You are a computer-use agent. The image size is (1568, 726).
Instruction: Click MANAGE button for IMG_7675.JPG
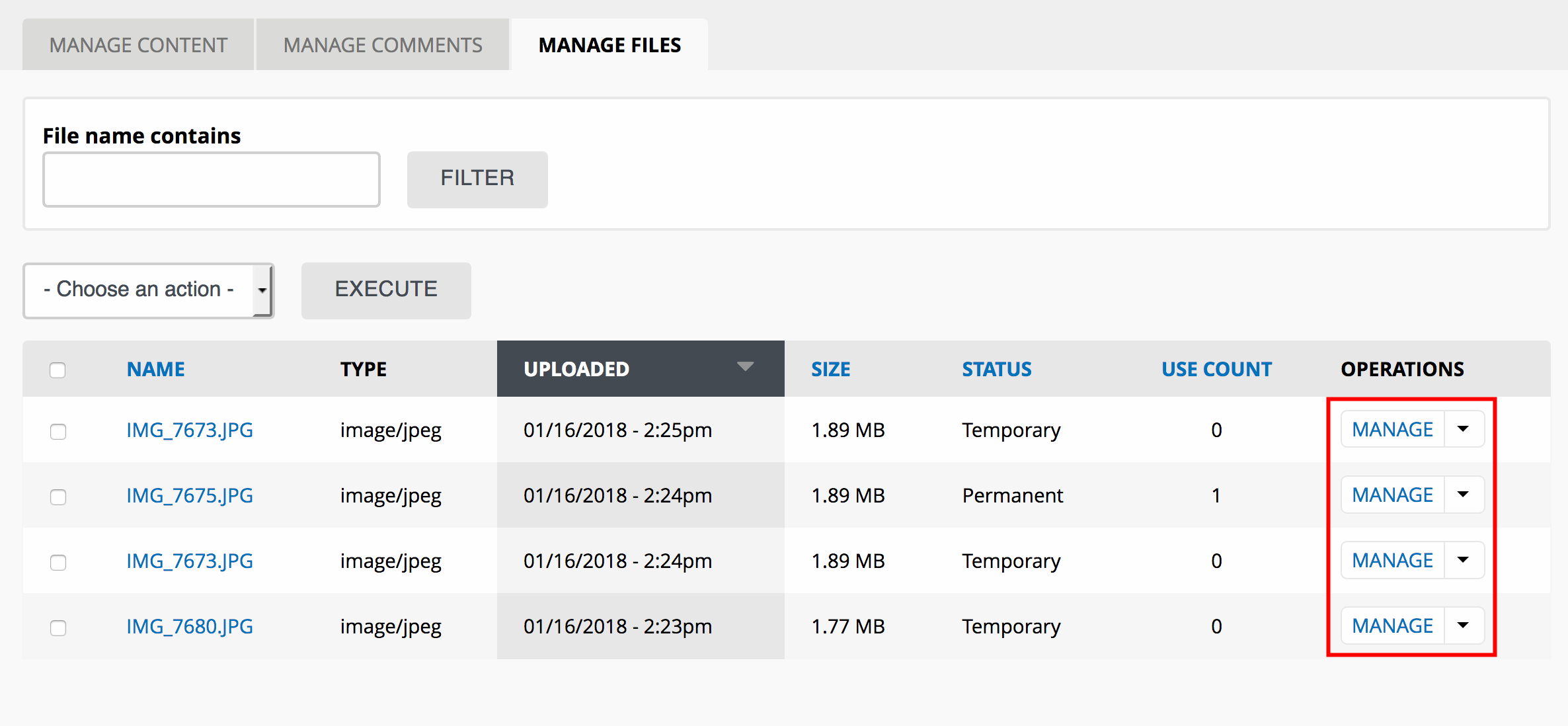pos(1391,495)
